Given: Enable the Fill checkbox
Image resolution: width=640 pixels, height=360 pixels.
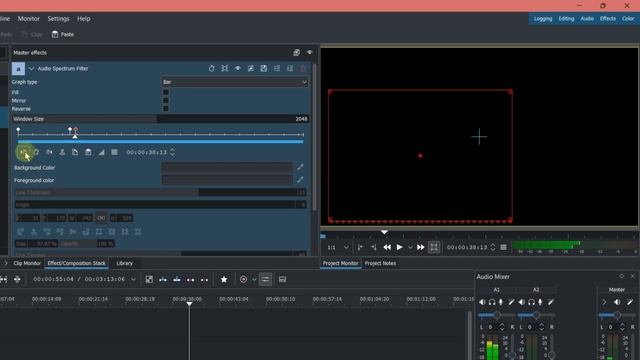Looking at the screenshot, I should [166, 92].
